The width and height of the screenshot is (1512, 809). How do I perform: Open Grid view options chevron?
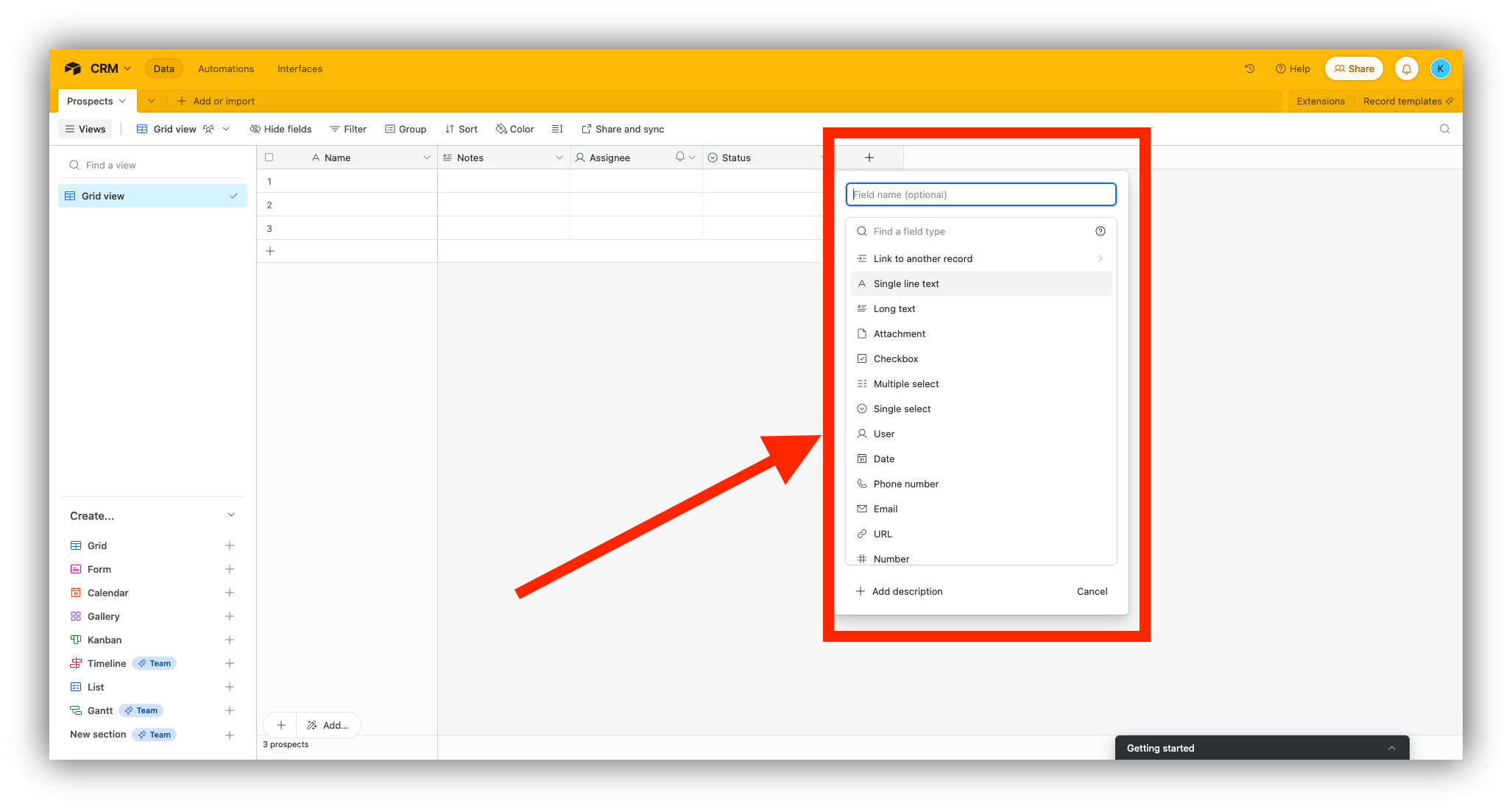(226, 129)
